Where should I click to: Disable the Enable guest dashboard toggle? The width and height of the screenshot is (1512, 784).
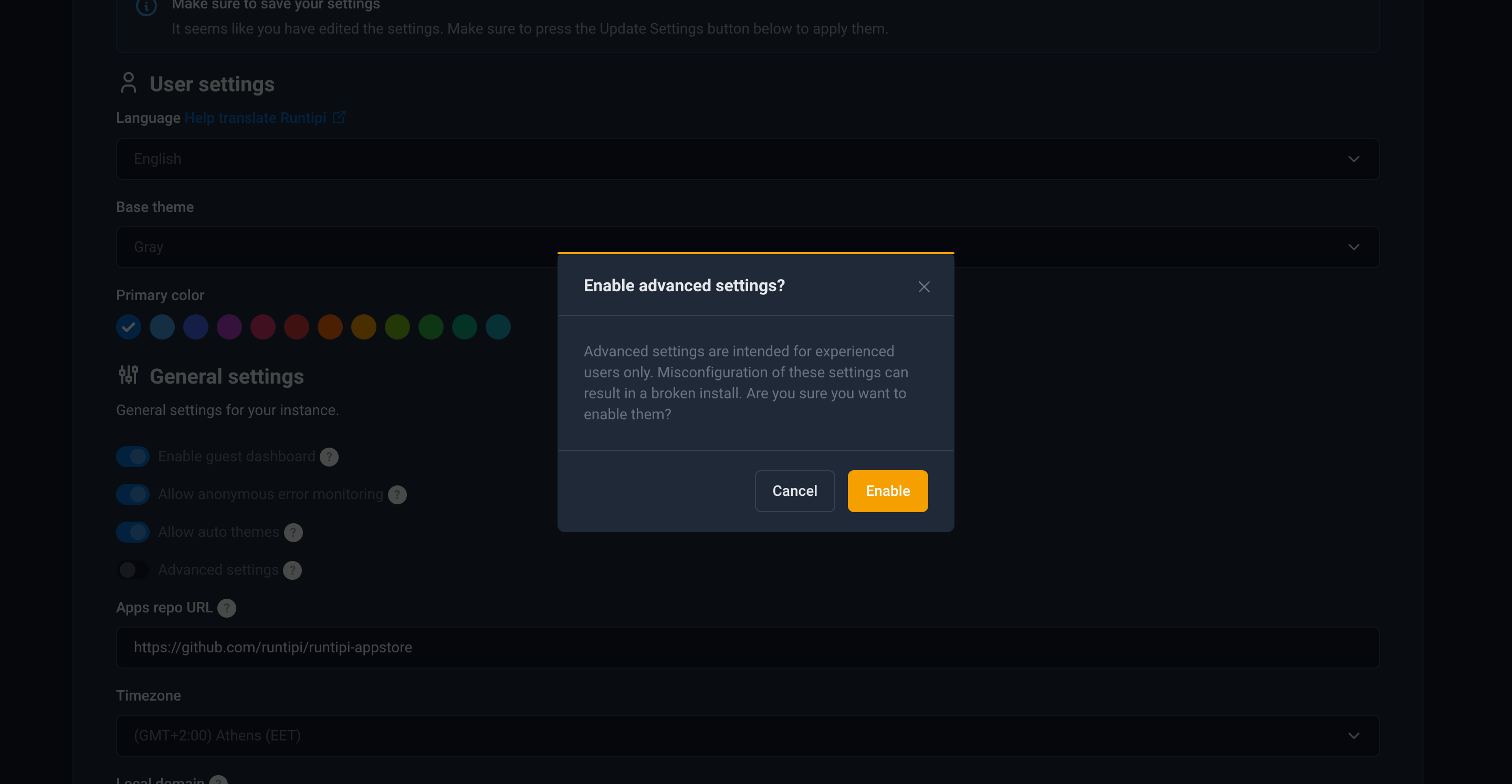[x=133, y=456]
